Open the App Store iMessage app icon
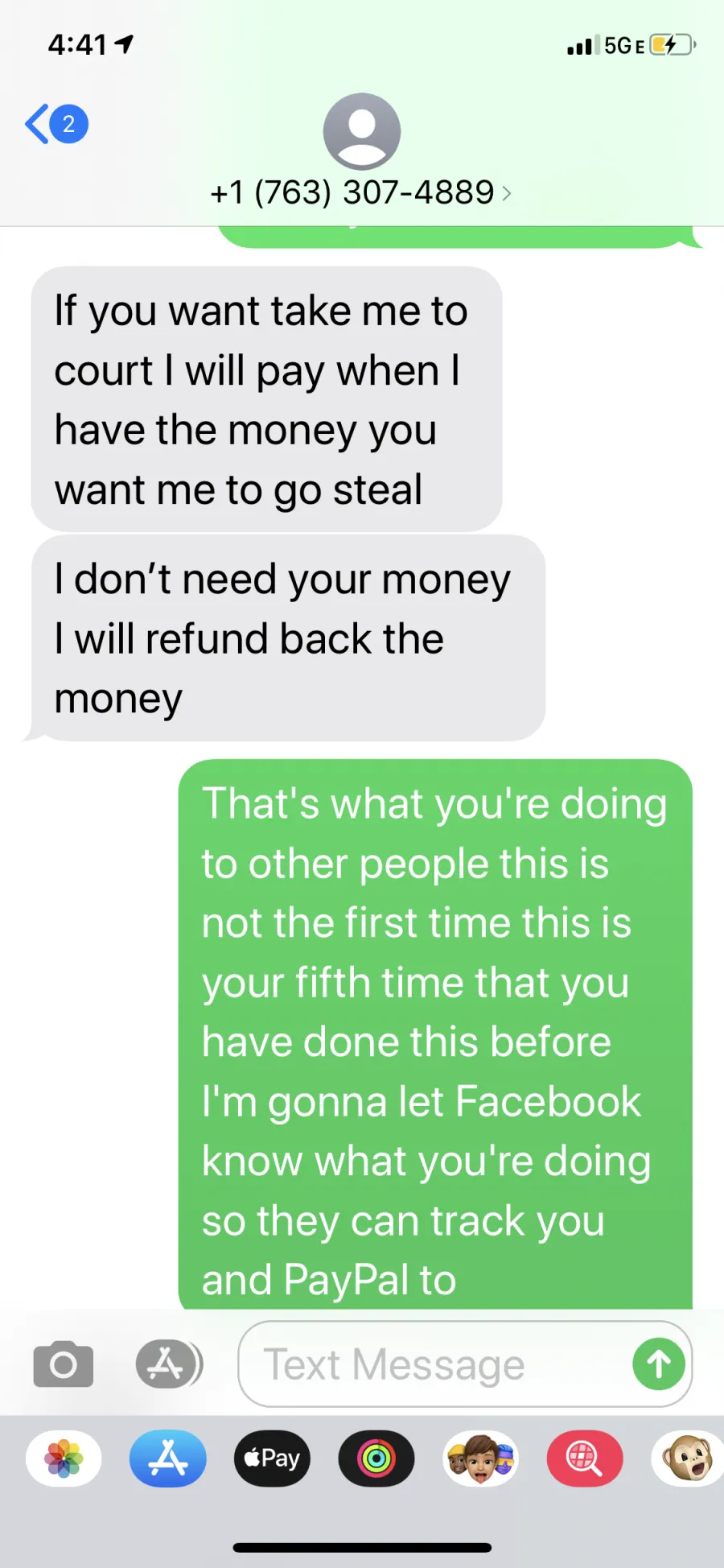 click(x=168, y=1459)
